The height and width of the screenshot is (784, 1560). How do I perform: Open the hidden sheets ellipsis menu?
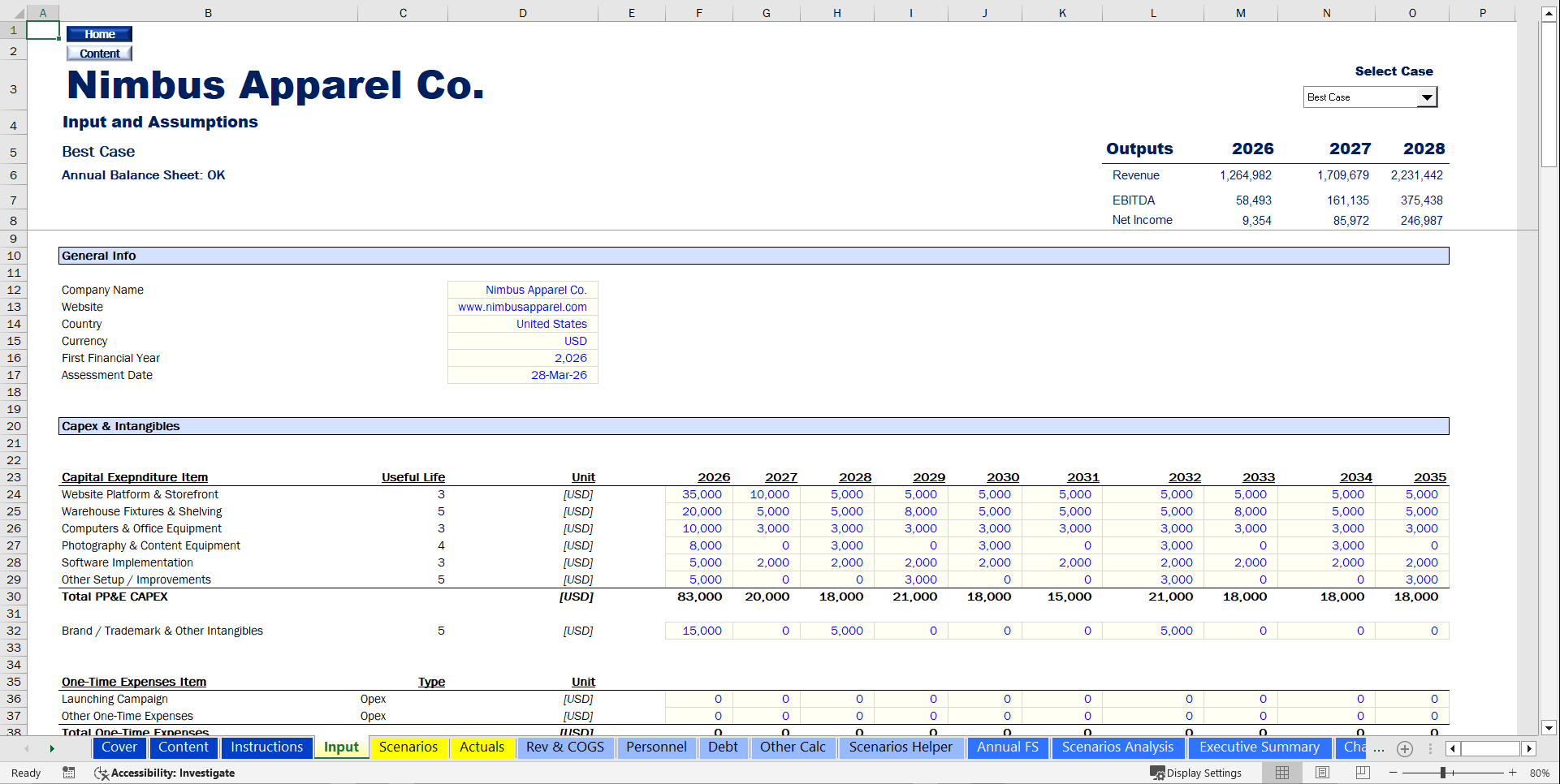[x=1379, y=750]
